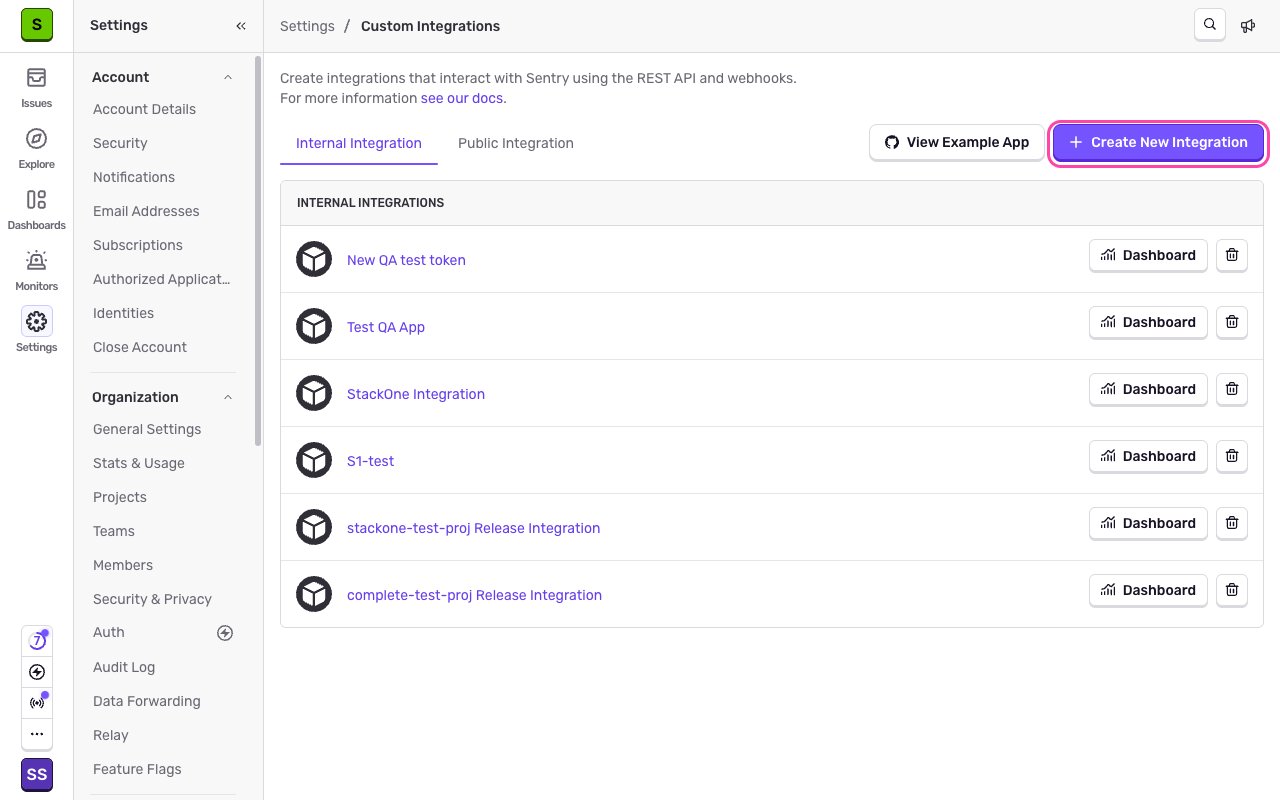The image size is (1280, 800).
Task: Click Settings in the breadcrumb
Action: [307, 26]
